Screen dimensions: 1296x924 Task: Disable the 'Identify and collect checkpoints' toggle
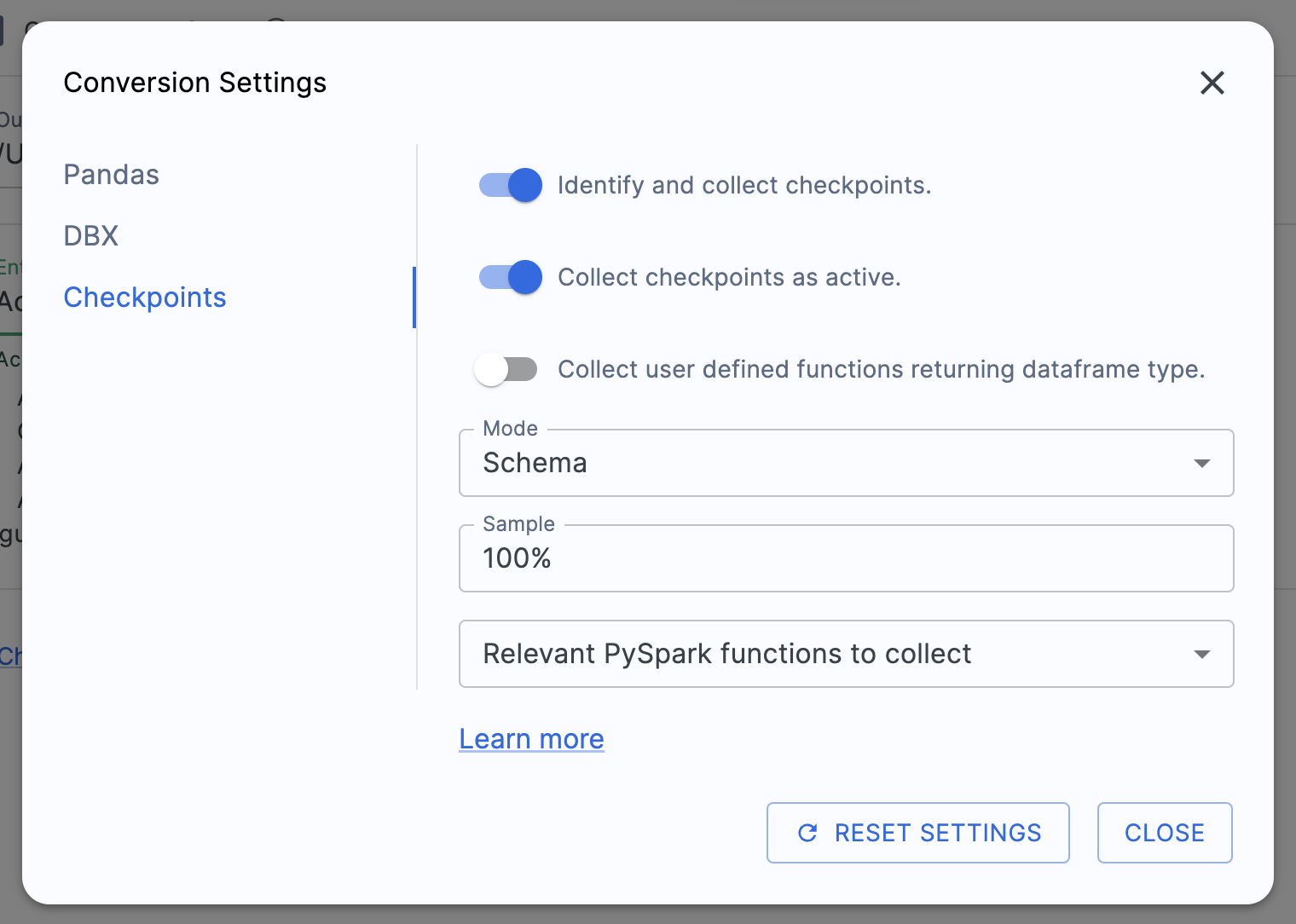pos(509,185)
